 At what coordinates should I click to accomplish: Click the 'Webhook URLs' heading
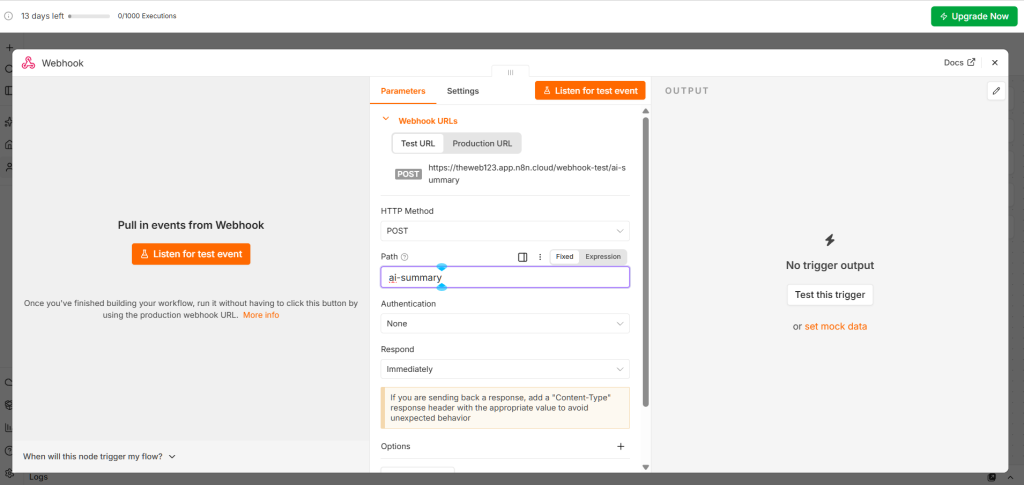[x=428, y=121]
